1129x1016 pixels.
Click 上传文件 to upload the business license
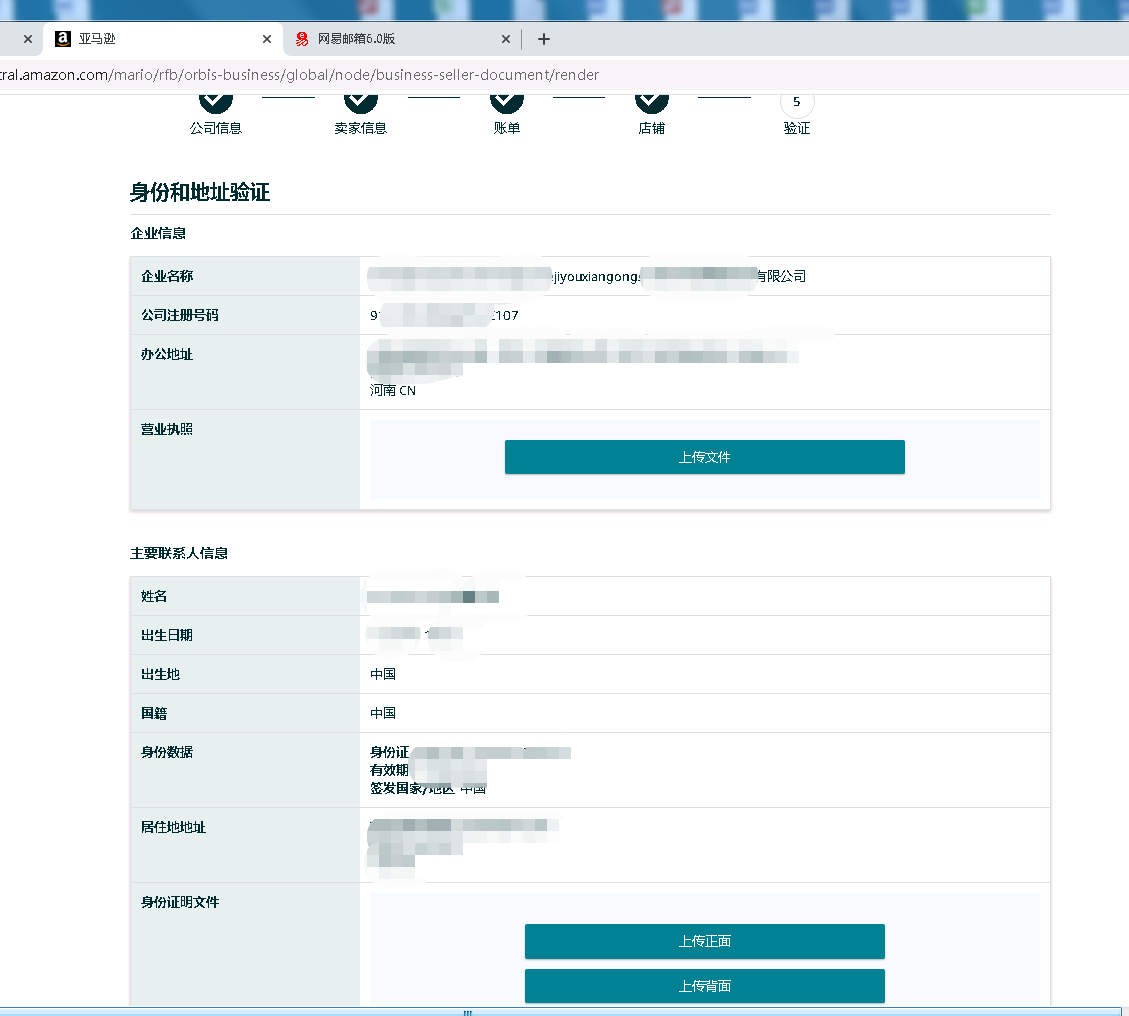click(704, 457)
